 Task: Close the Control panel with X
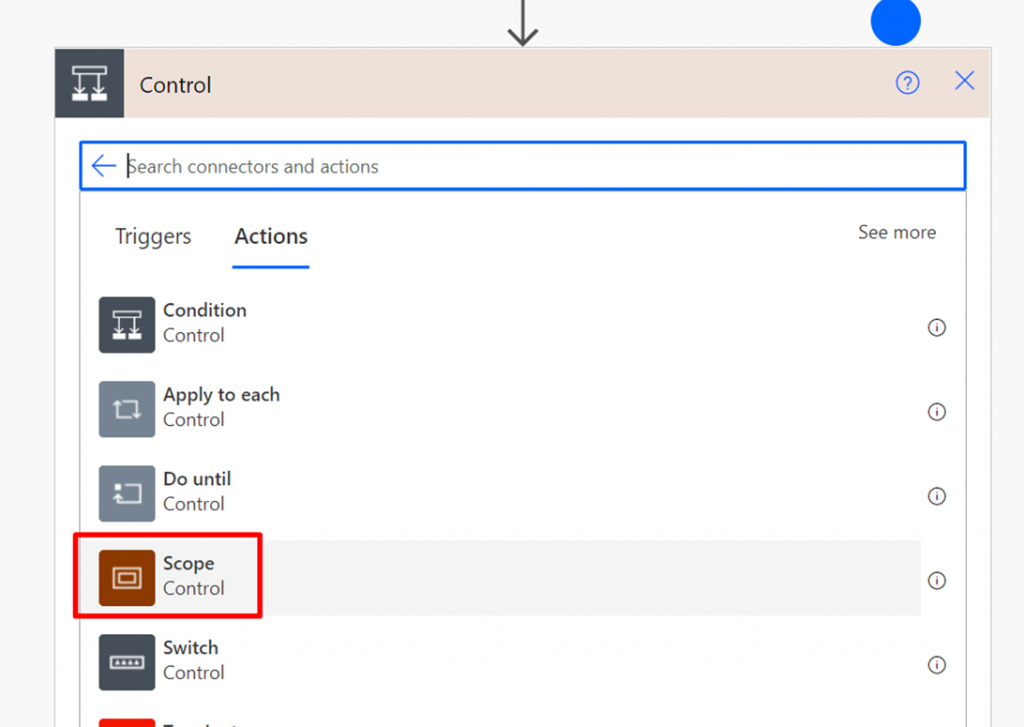click(x=964, y=82)
